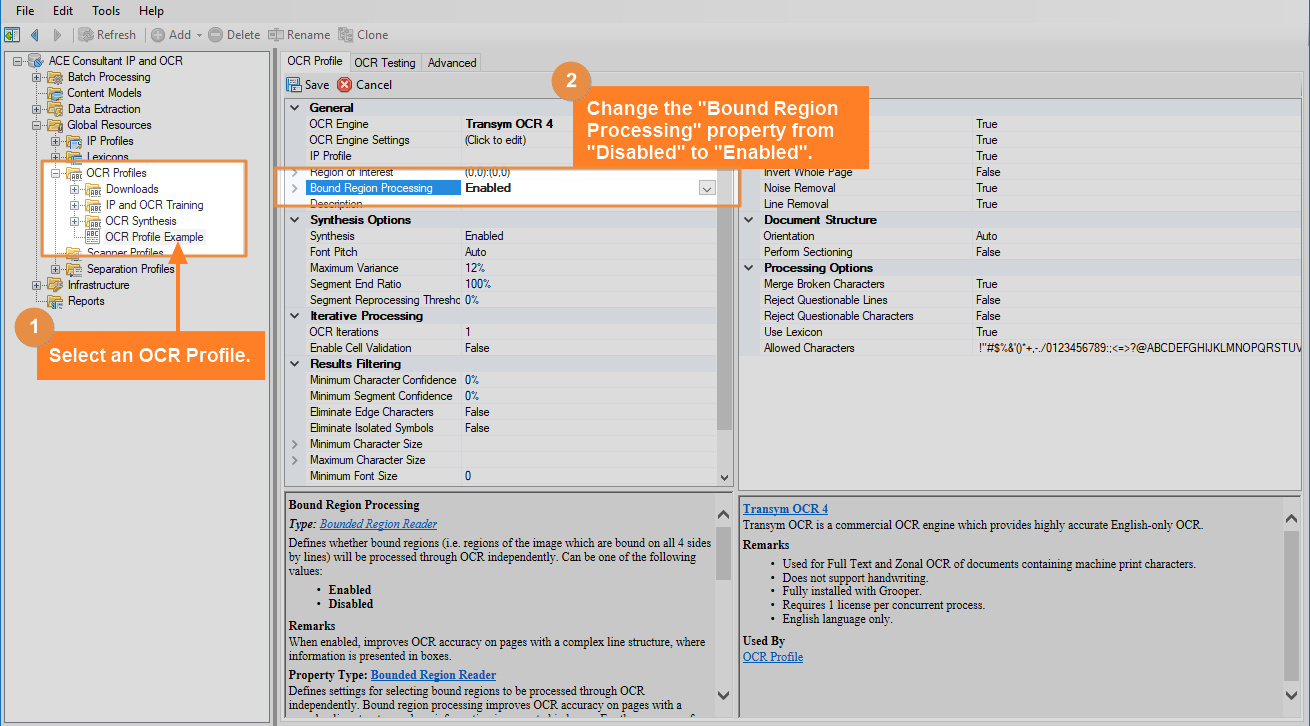Open the Bounded Region Reader link after Type
Image resolution: width=1310 pixels, height=726 pixels.
tap(378, 524)
